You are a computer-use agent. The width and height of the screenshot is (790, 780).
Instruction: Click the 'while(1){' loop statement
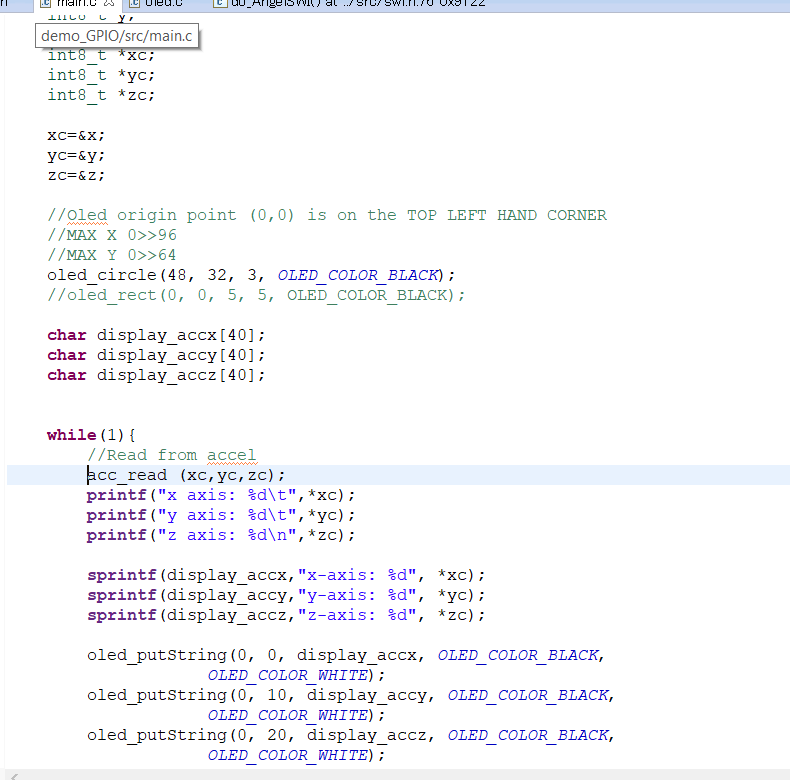tap(91, 435)
